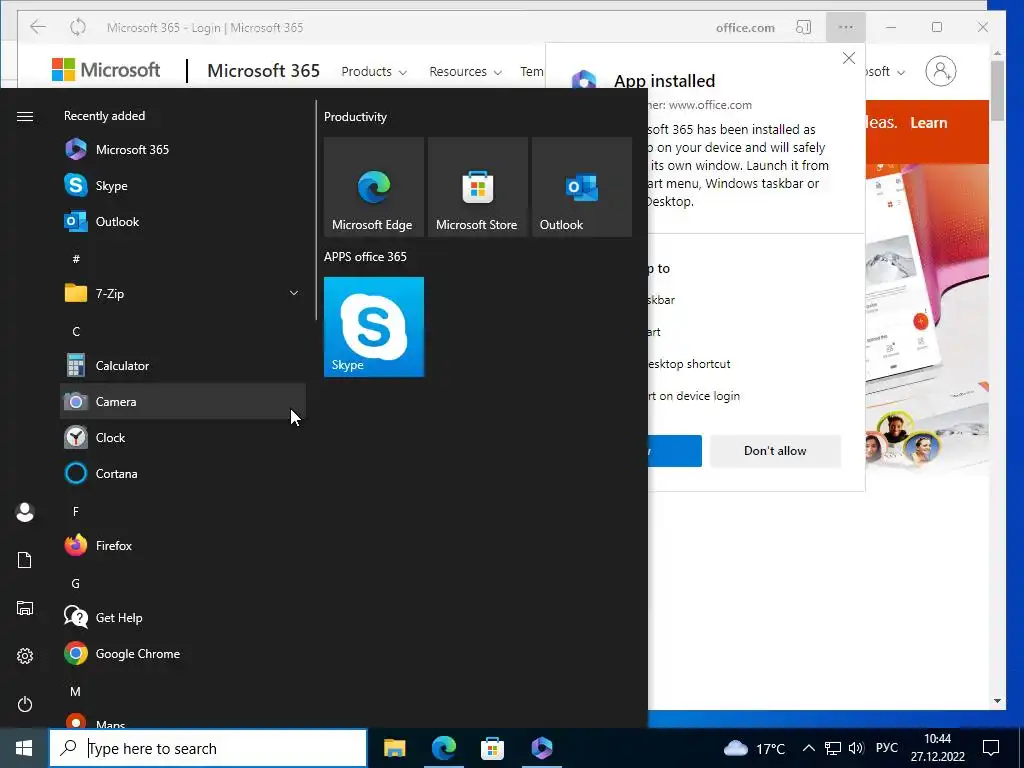Switch to Microsoft 365 app on taskbar

[541, 748]
